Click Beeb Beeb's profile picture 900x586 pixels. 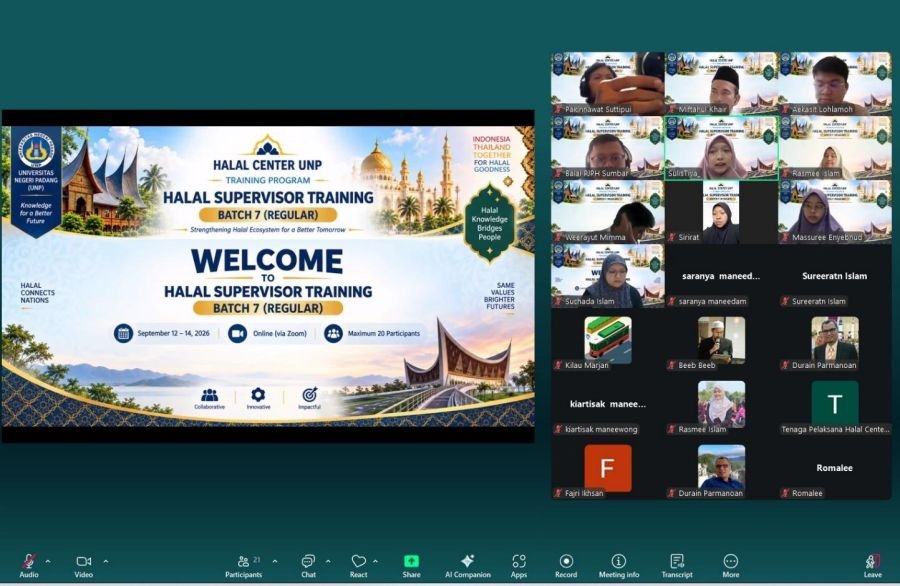(x=721, y=340)
